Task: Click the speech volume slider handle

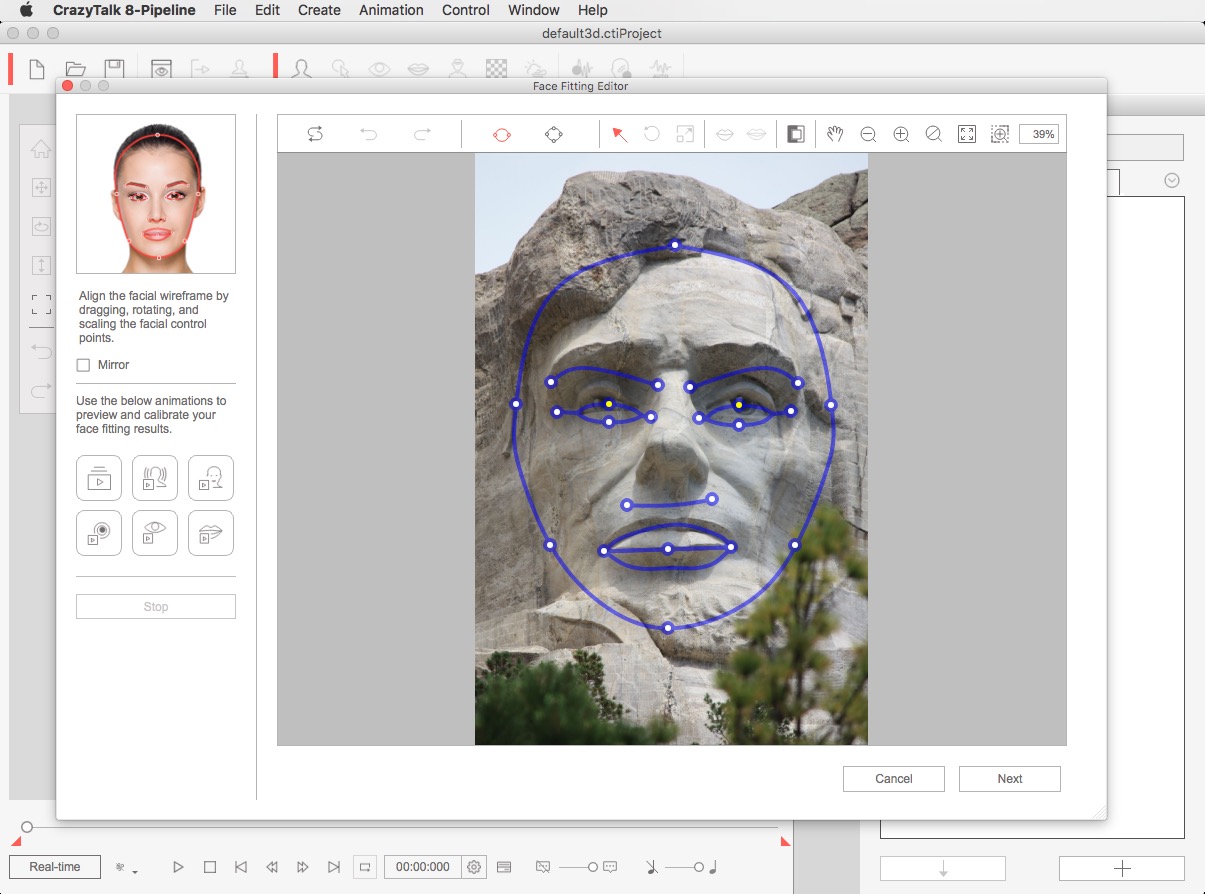Action: pyautogui.click(x=593, y=867)
